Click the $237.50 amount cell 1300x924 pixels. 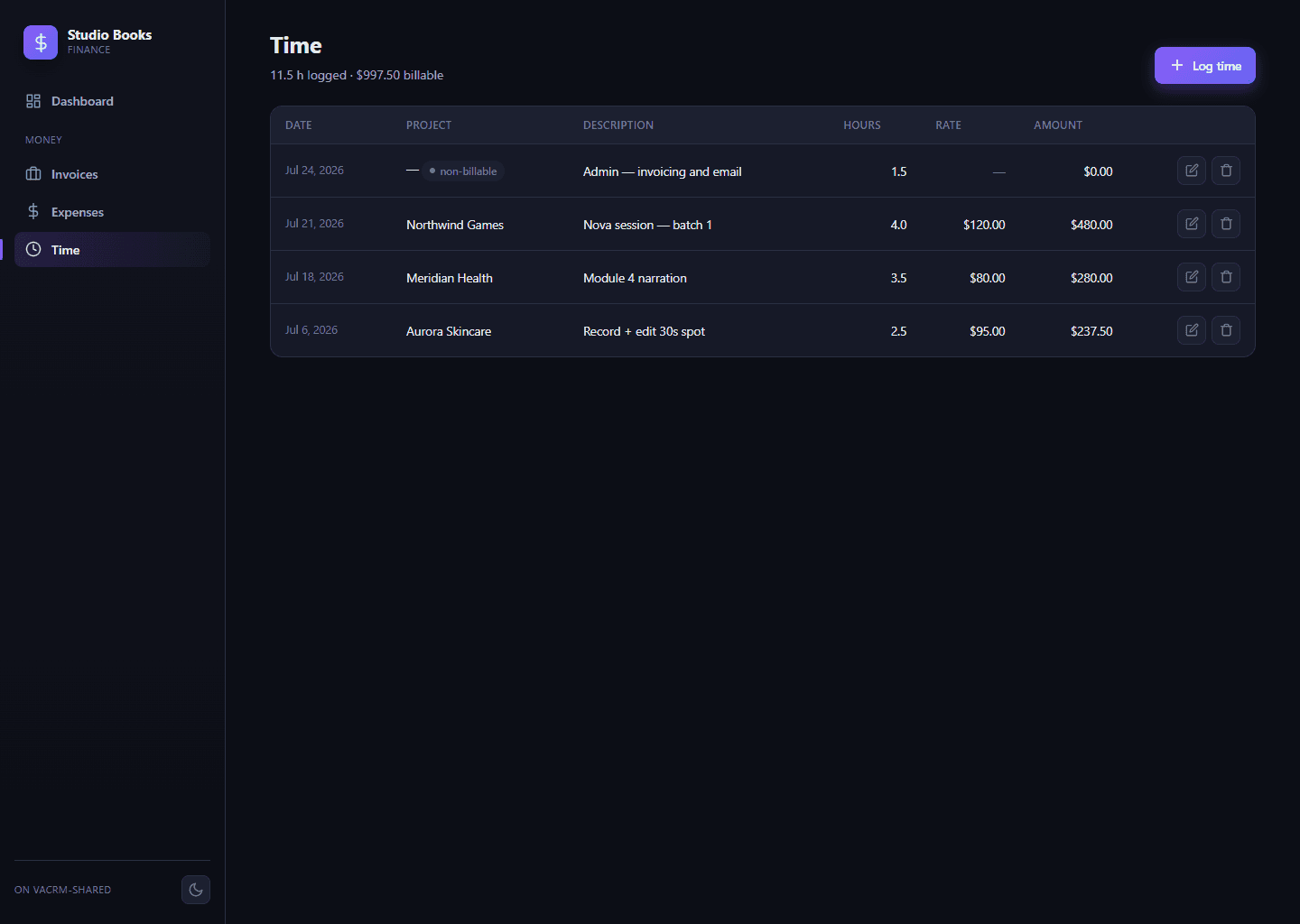point(1091,331)
